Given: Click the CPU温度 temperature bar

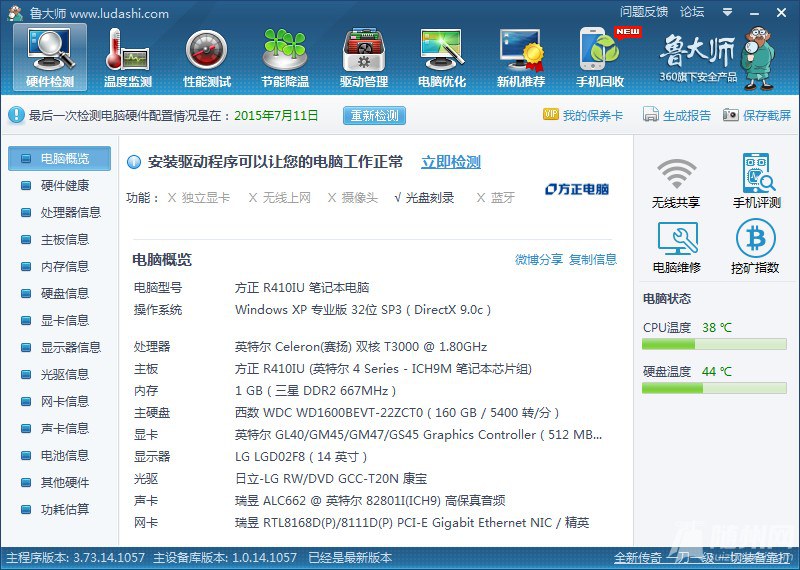Looking at the screenshot, I should pyautogui.click(x=714, y=345).
